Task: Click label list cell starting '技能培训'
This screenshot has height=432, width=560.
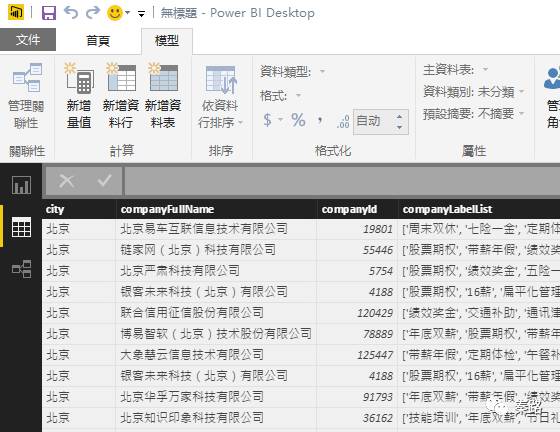Action: [479, 418]
